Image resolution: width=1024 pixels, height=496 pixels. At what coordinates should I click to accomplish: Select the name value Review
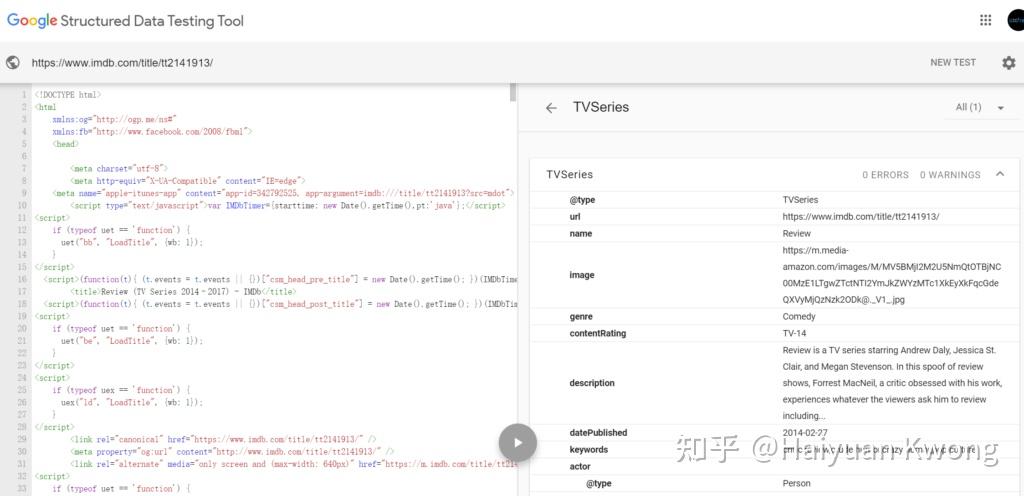pyautogui.click(x=796, y=233)
